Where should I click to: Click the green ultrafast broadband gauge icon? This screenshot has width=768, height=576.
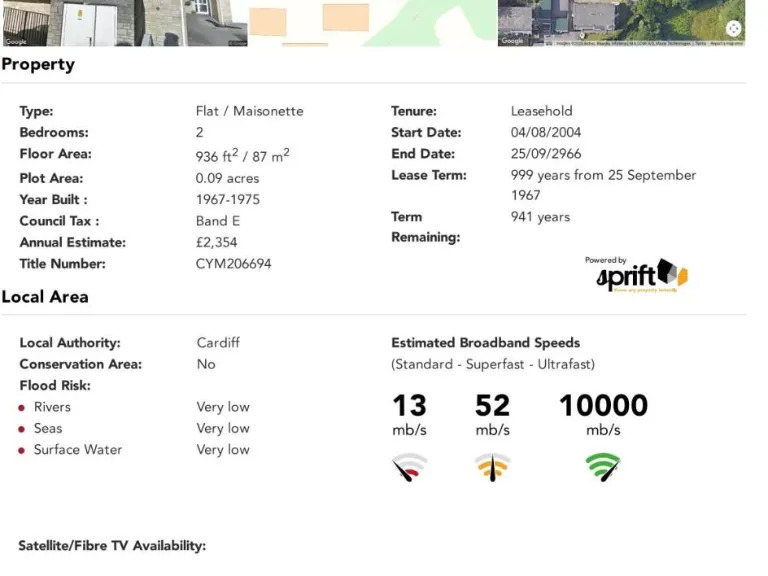[602, 467]
